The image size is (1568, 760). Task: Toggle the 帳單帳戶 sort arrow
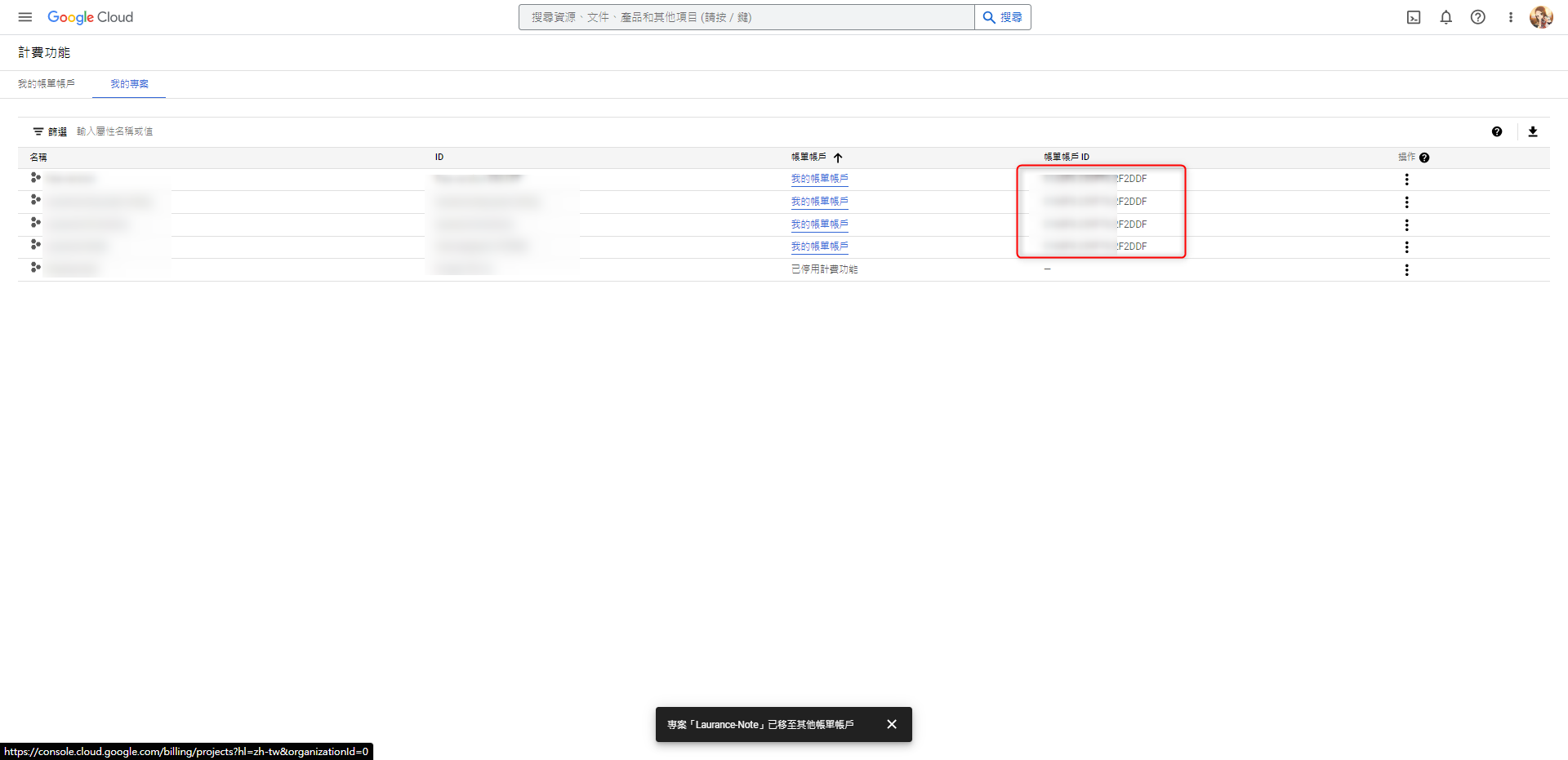pos(838,158)
